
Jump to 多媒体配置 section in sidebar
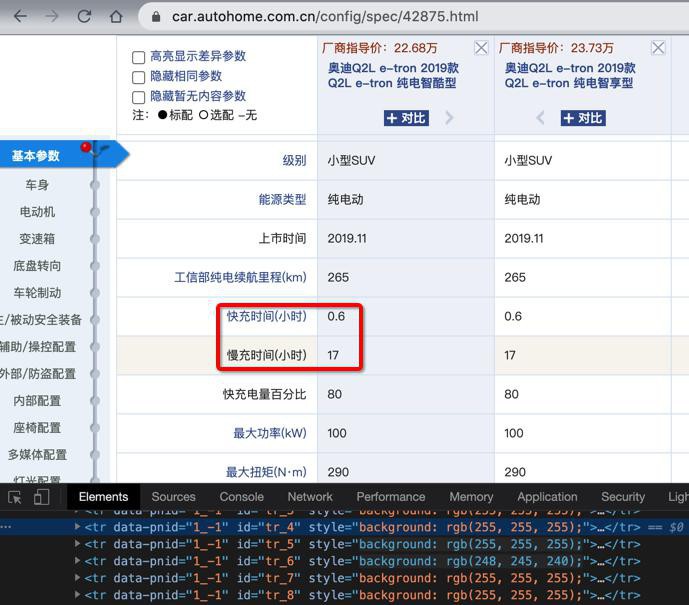click(37, 455)
